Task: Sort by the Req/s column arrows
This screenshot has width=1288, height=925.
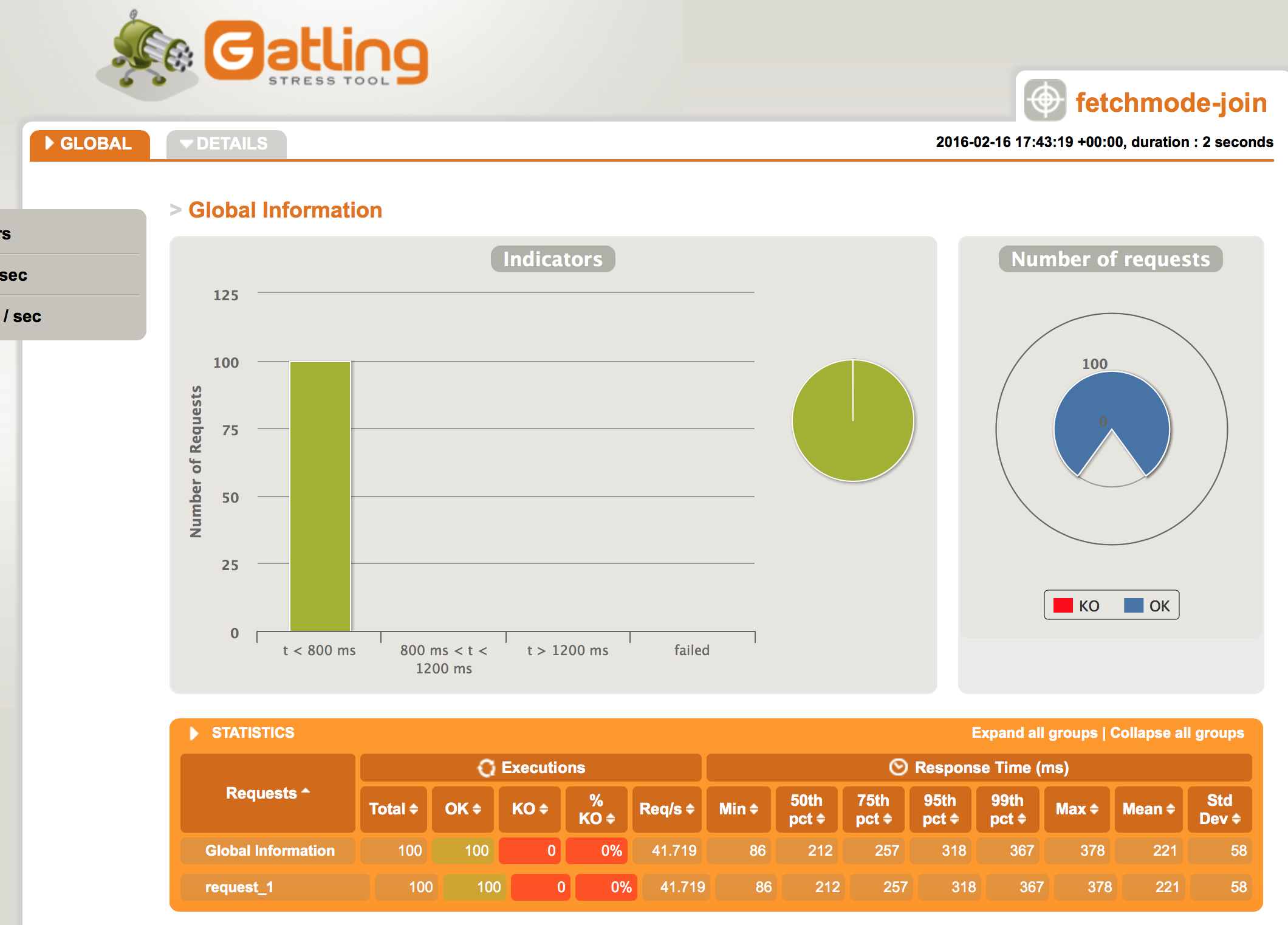Action: [x=690, y=809]
